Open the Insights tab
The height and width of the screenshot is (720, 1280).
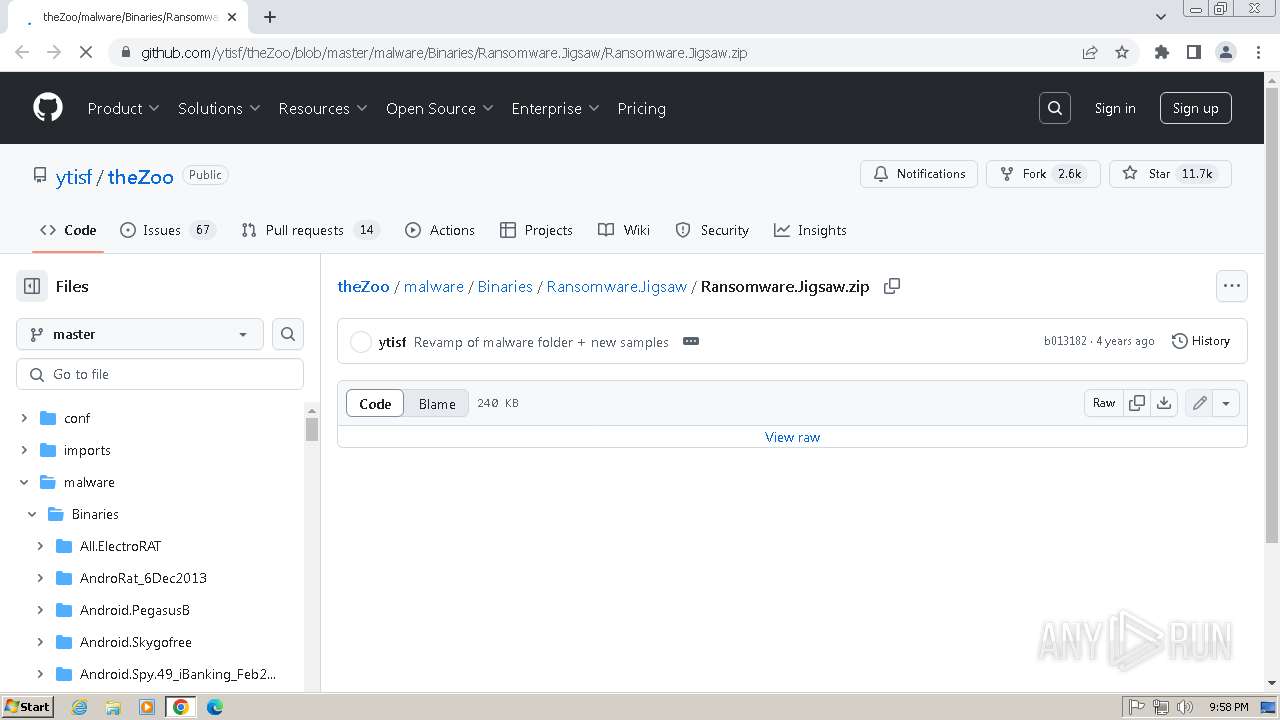coord(810,230)
